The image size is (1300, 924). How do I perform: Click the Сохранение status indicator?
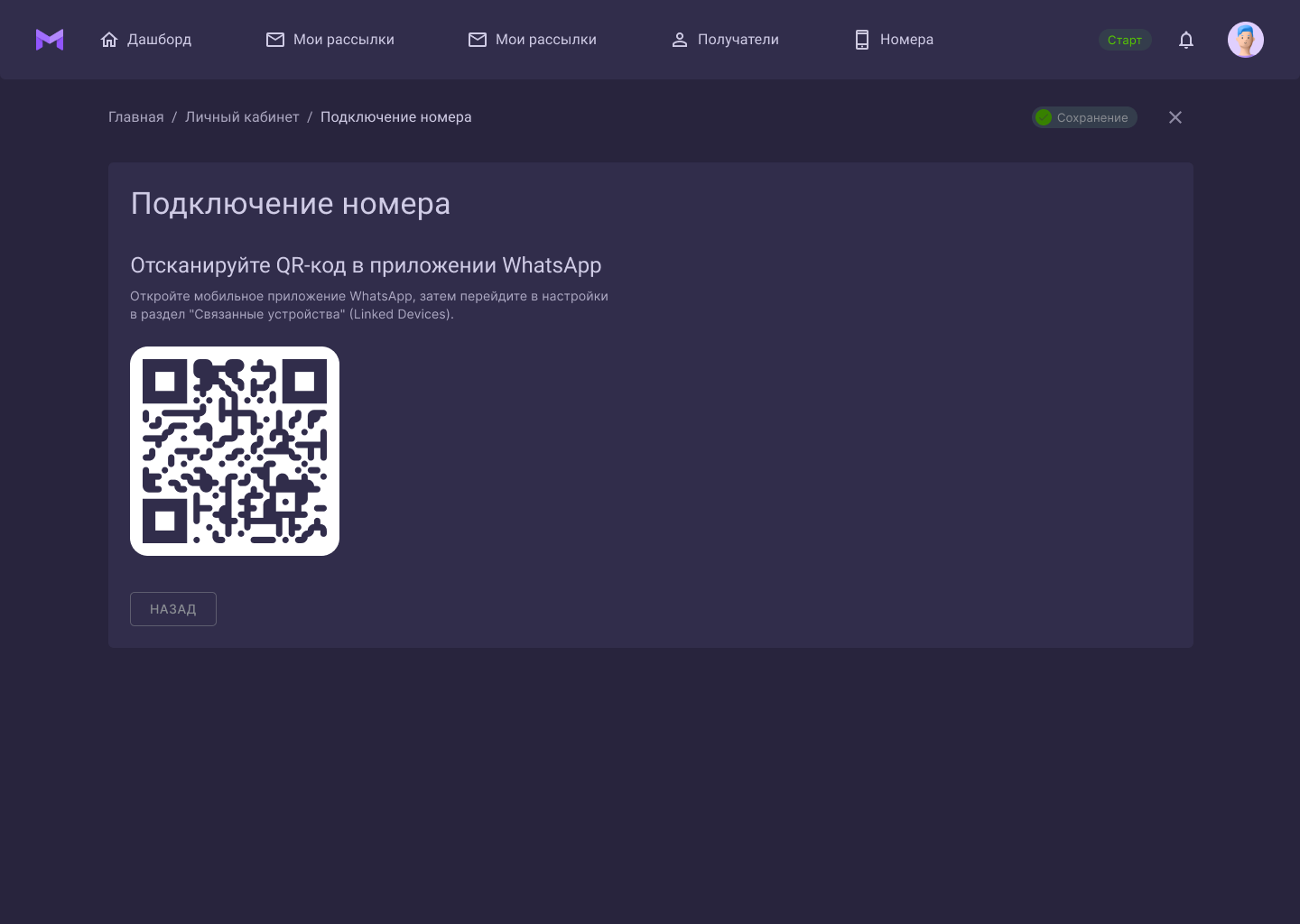(x=1084, y=117)
